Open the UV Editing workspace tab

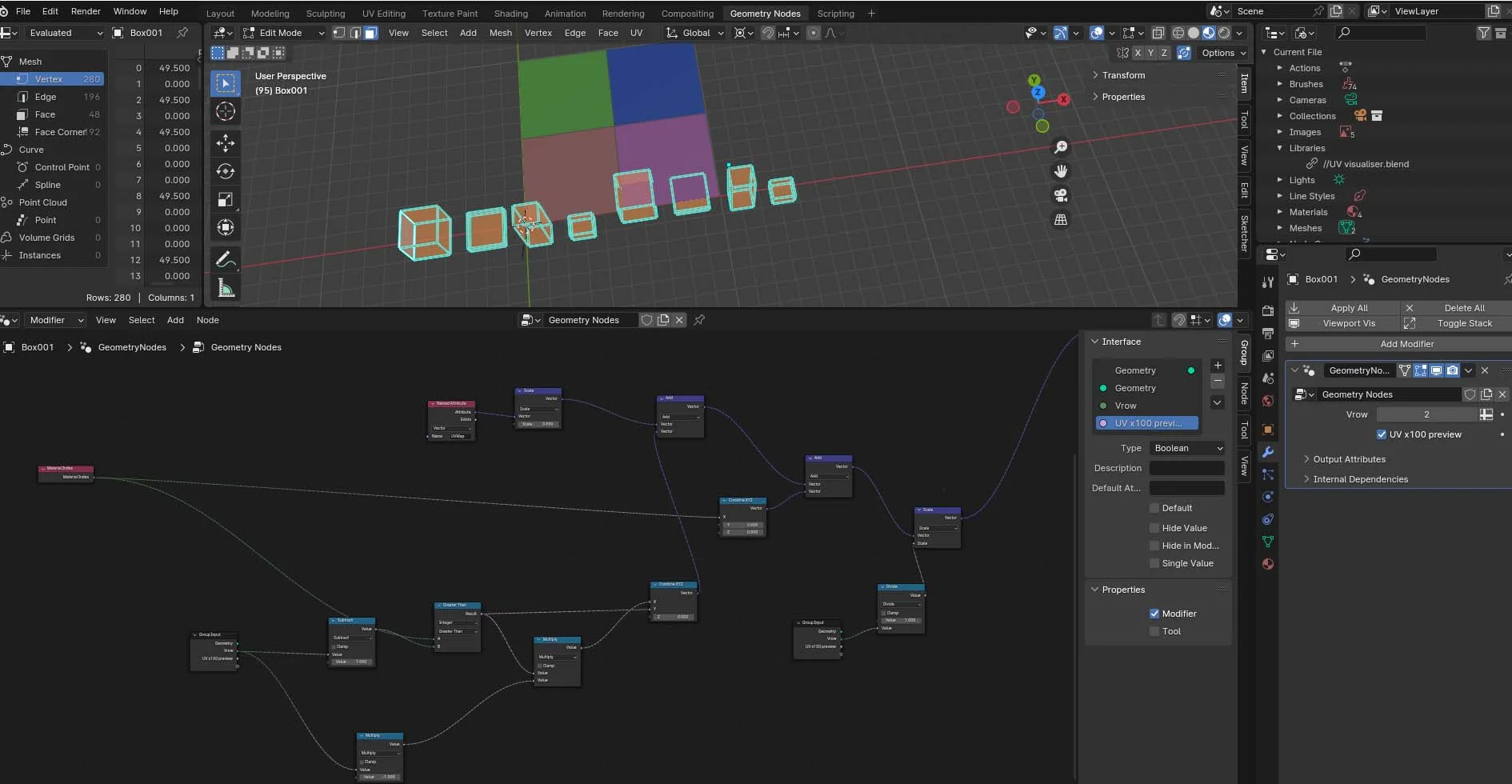pos(383,14)
